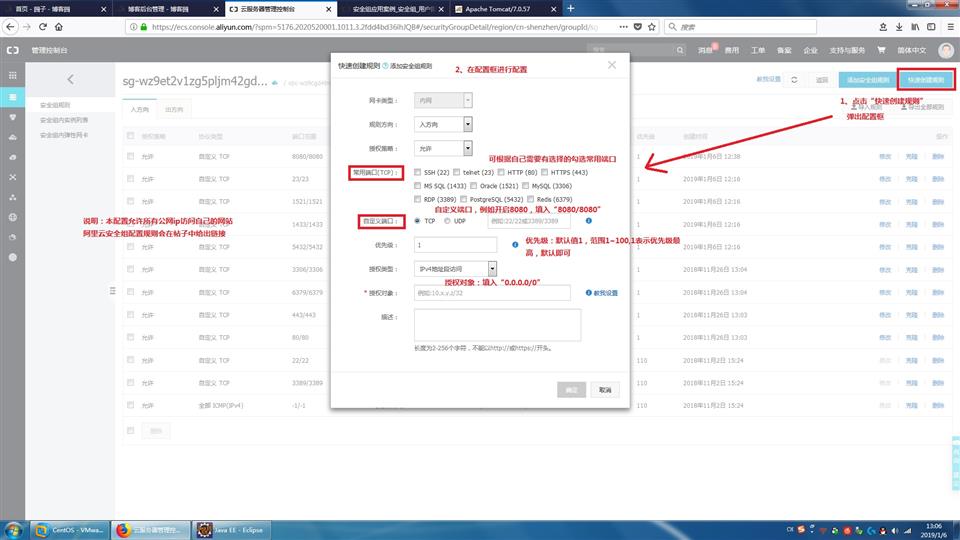Check the PostgreSQL (5432) port box
This screenshot has width=960, height=540.
tap(463, 199)
